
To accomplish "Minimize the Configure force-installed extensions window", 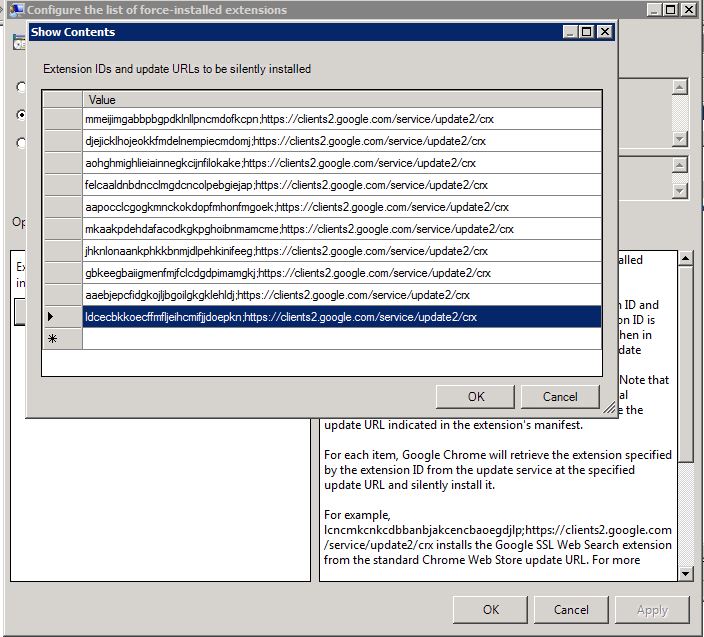I will tap(655, 9).
